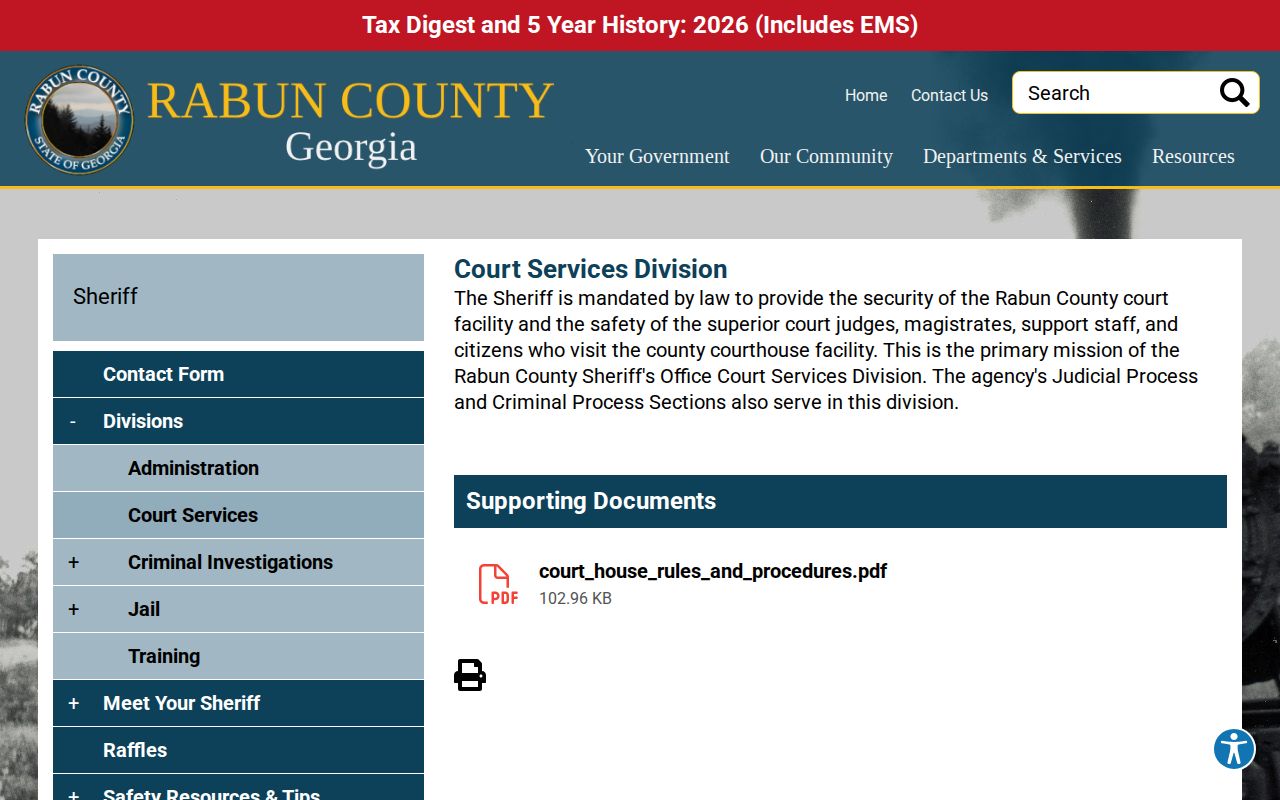Open Safety Resources & Tips page link
The height and width of the screenshot is (800, 1280).
211,794
